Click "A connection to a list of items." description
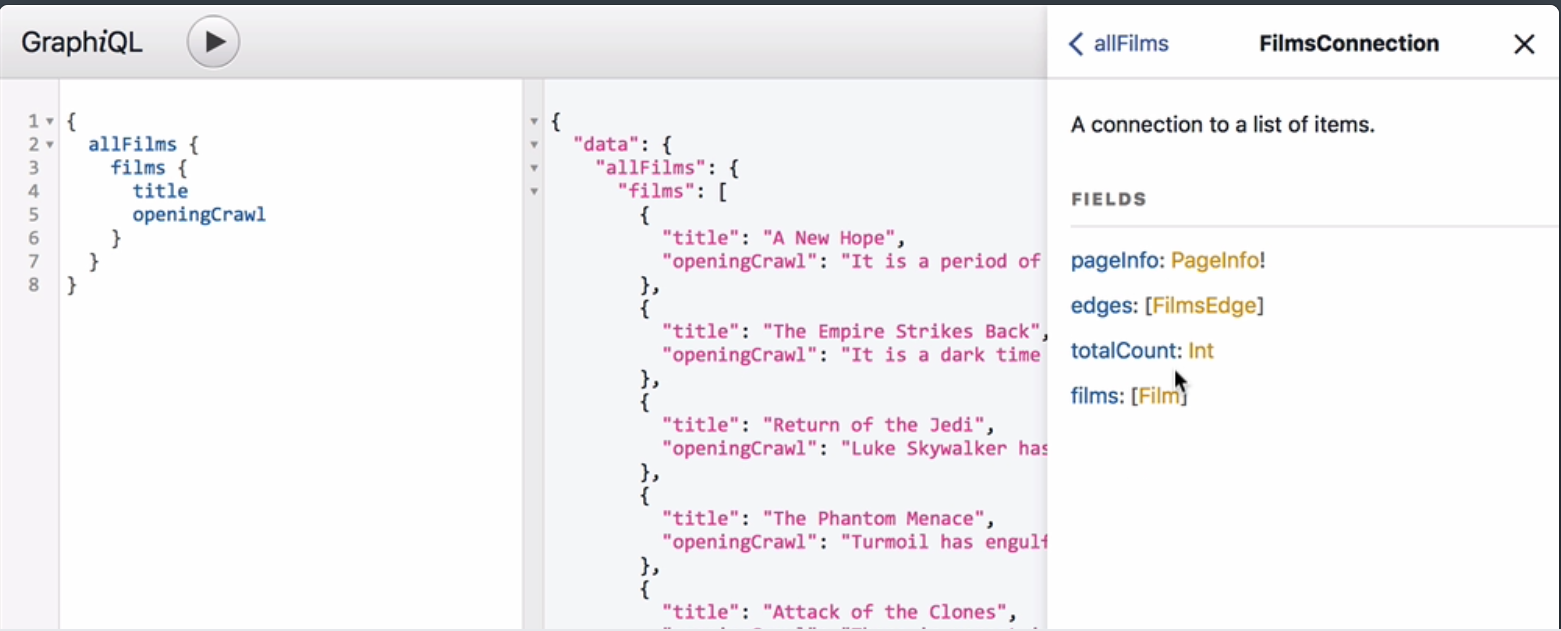This screenshot has width=1561, height=631. 1223,125
